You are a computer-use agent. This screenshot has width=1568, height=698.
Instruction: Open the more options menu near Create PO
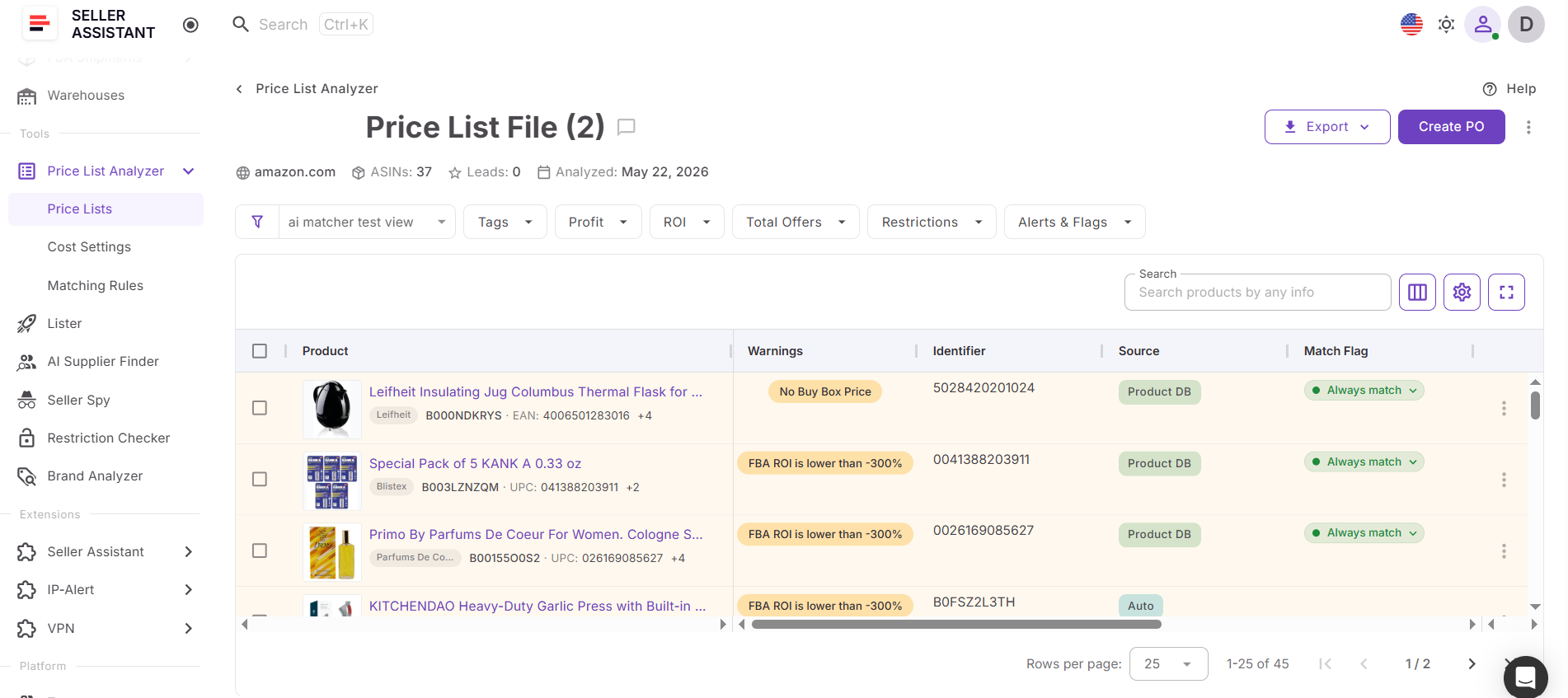(1528, 127)
